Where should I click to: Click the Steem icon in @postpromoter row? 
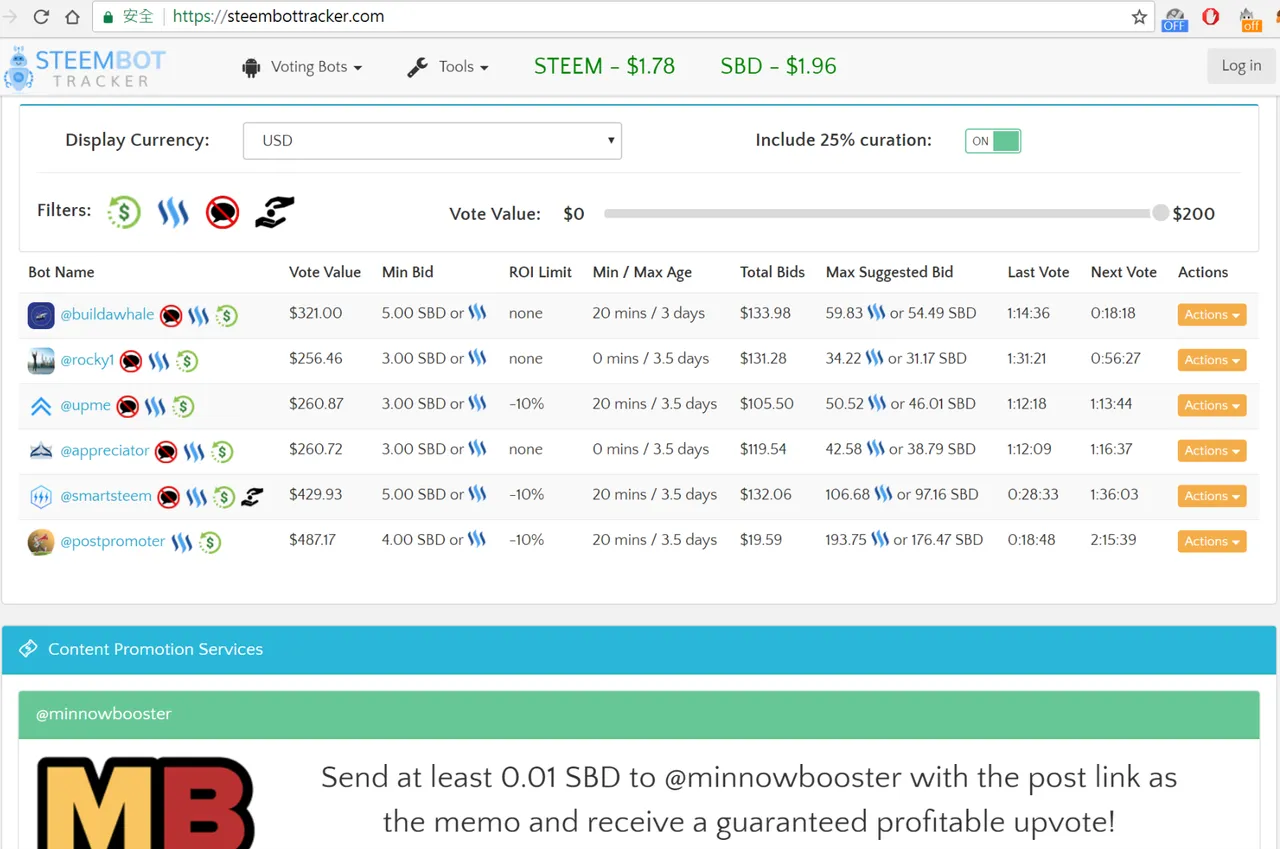(181, 543)
